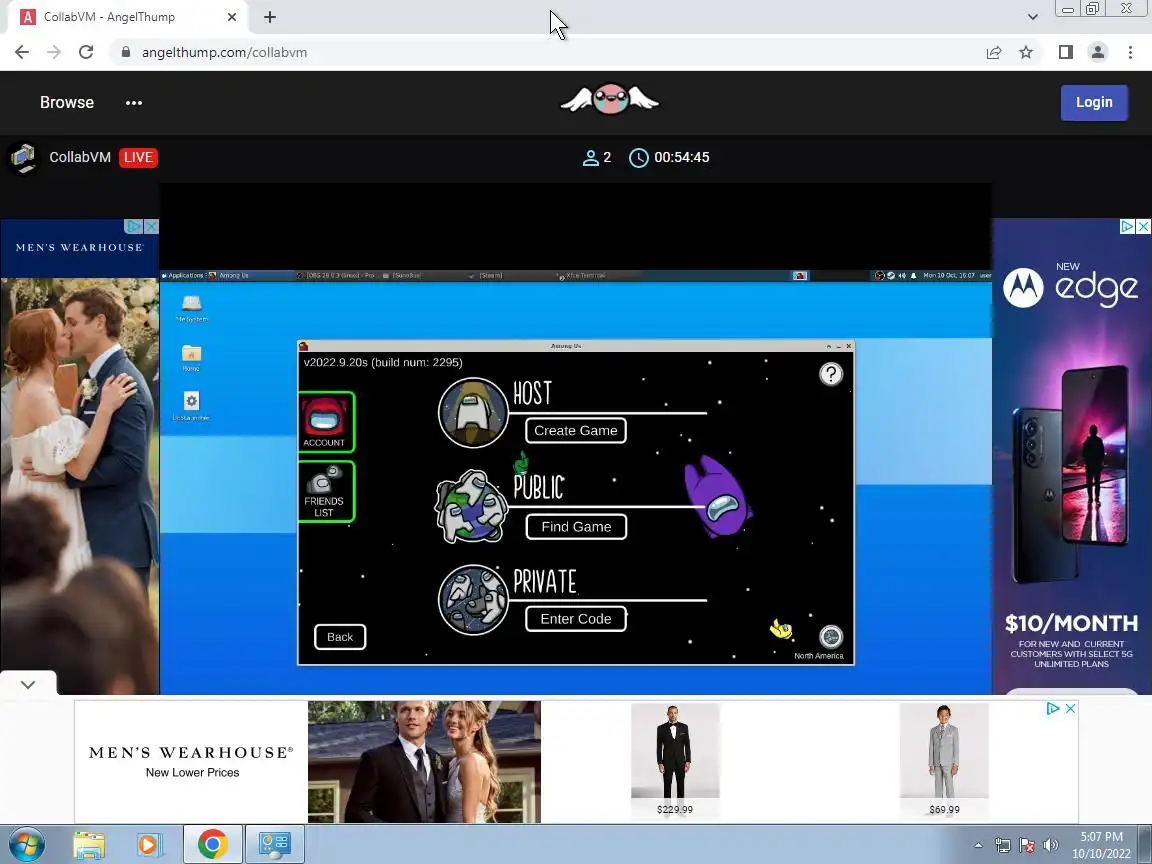Image resolution: width=1152 pixels, height=864 pixels.
Task: Click the site lock security icon
Action: [x=126, y=52]
